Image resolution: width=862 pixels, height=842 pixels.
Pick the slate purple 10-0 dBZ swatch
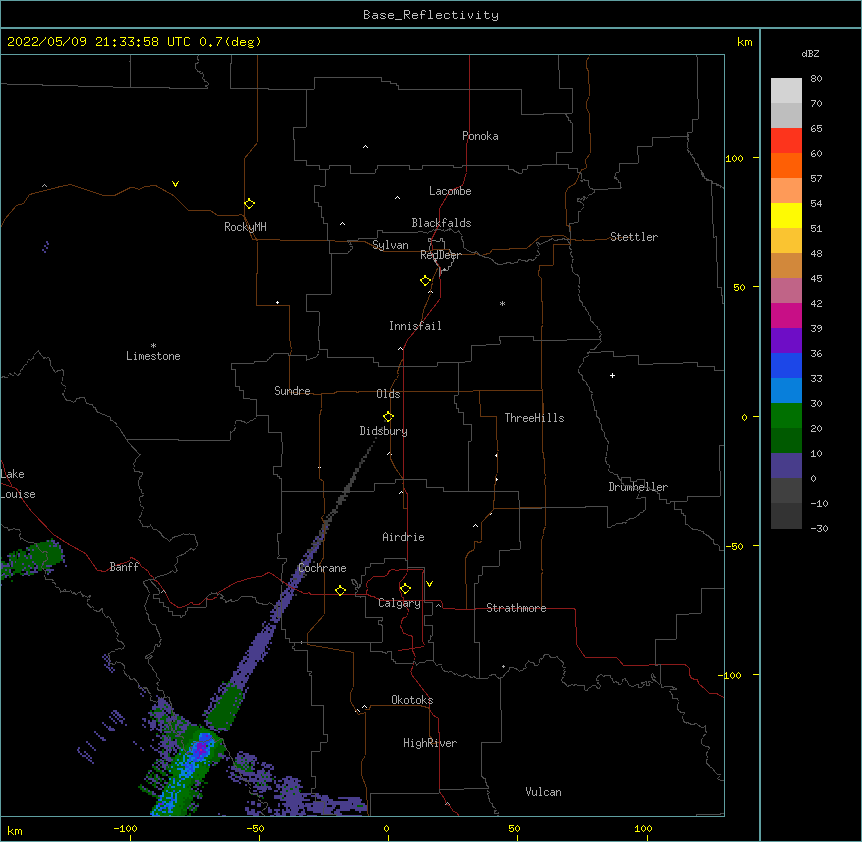pos(786,466)
